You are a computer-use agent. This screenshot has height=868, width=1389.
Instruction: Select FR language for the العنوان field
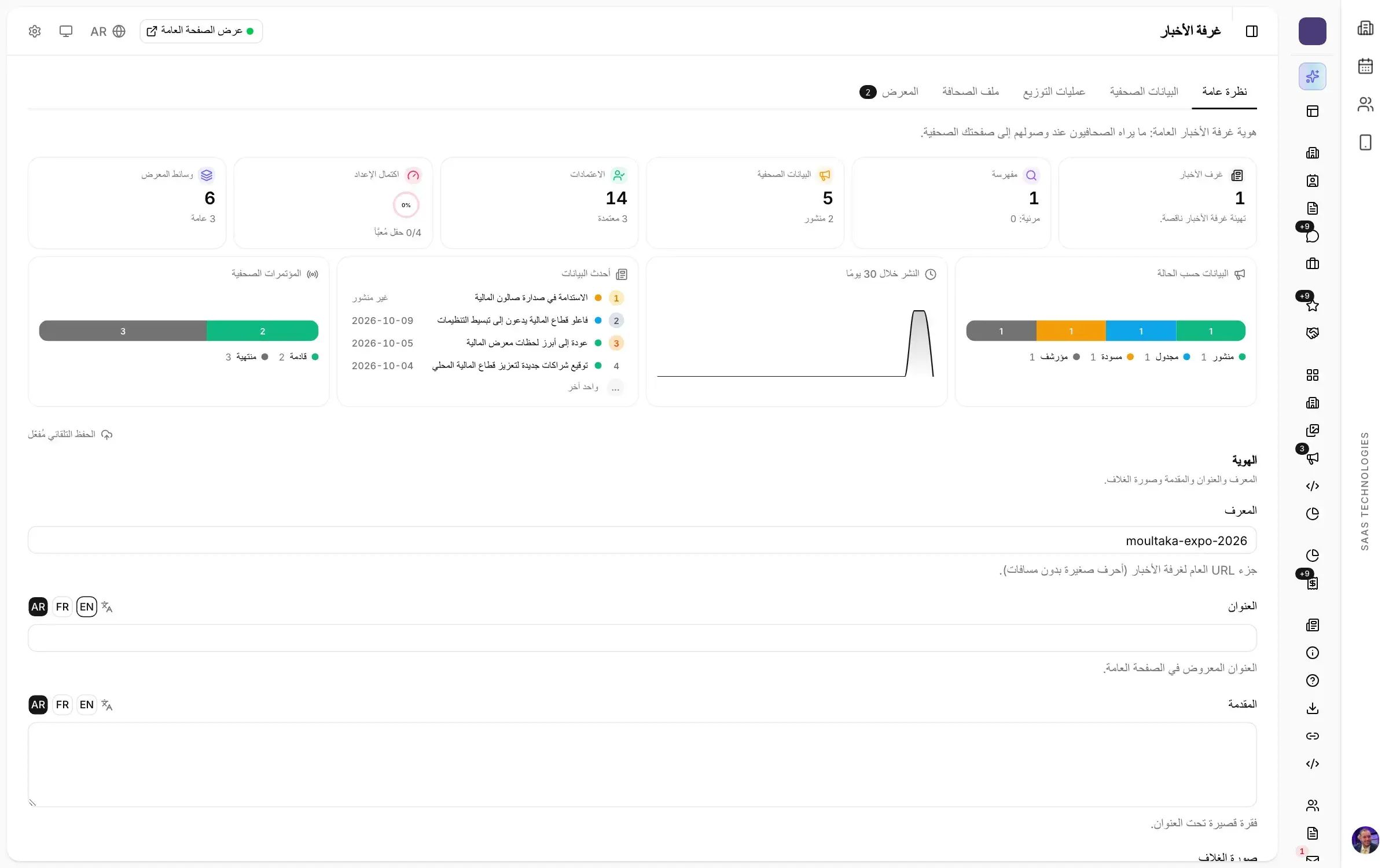63,606
